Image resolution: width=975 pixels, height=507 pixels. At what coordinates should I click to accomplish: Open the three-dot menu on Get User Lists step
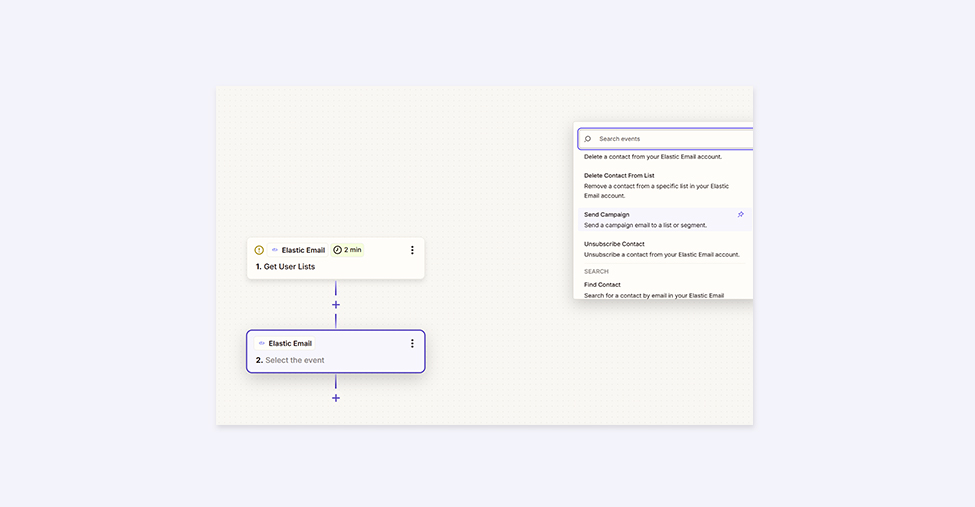pos(412,250)
